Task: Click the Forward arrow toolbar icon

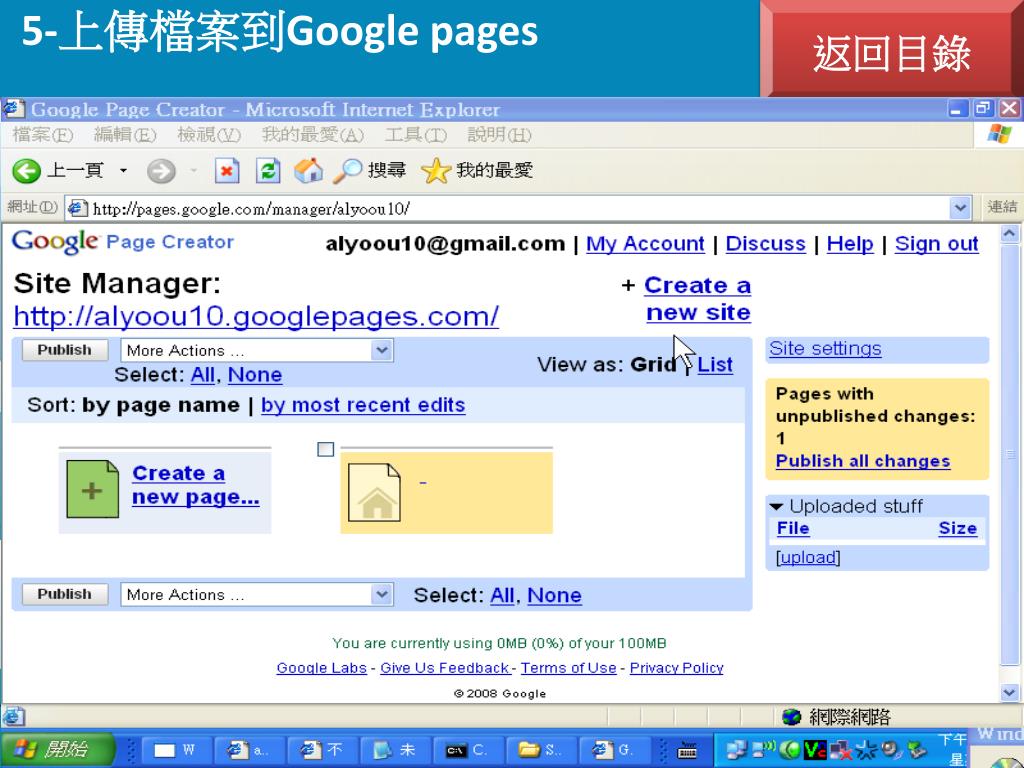Action: (x=161, y=171)
